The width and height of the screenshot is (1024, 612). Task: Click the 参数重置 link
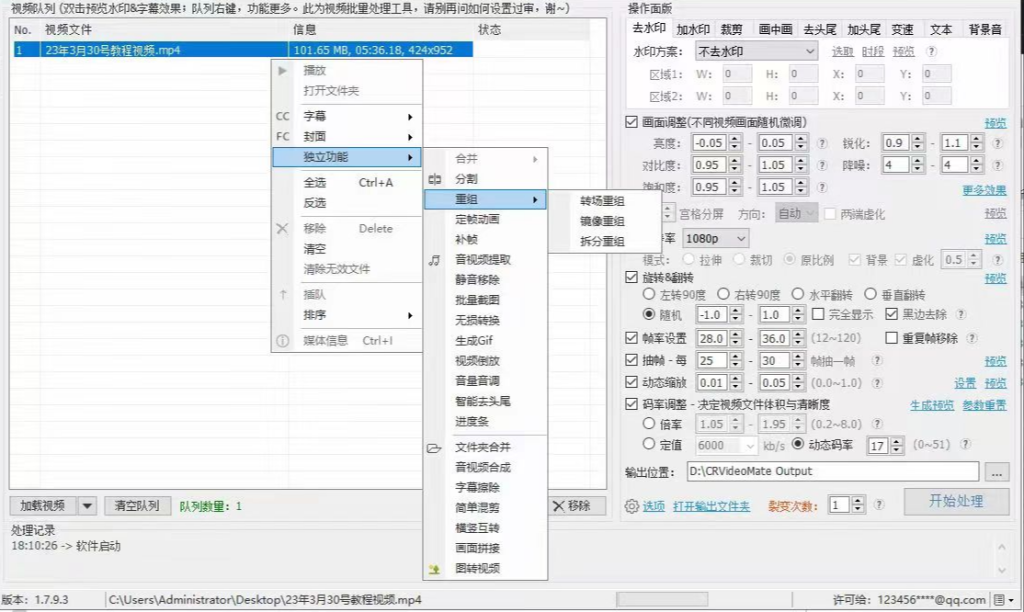coord(984,406)
